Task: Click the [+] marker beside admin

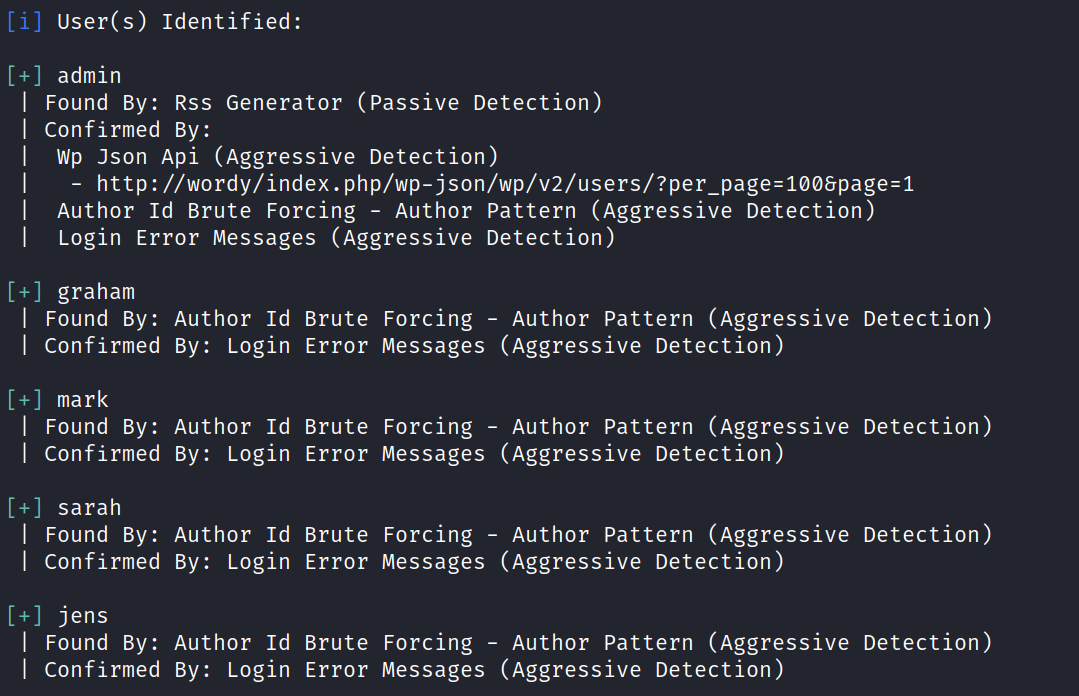Action: pyautogui.click(x=24, y=75)
